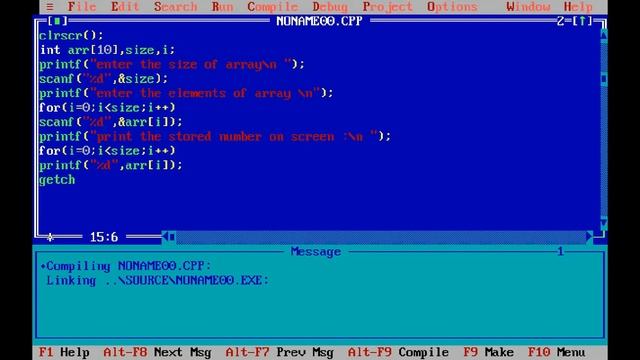Click the 'enter the size of array' printf line
640x360 pixels.
pyautogui.click(x=171, y=64)
